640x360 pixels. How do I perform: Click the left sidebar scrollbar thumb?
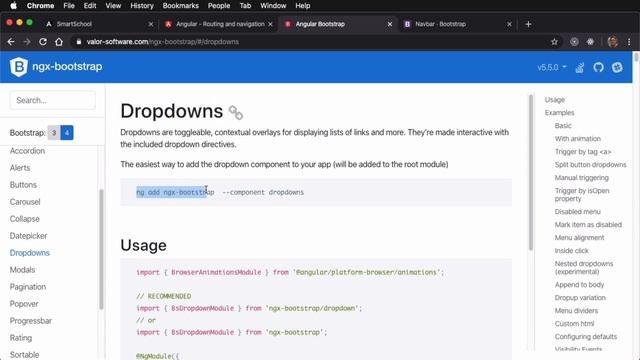101,249
